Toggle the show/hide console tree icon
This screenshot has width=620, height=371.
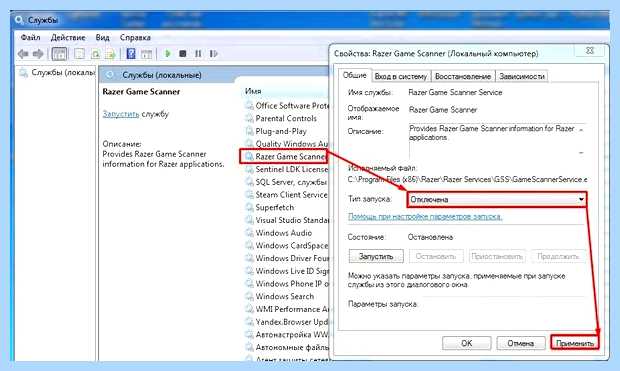[59, 53]
